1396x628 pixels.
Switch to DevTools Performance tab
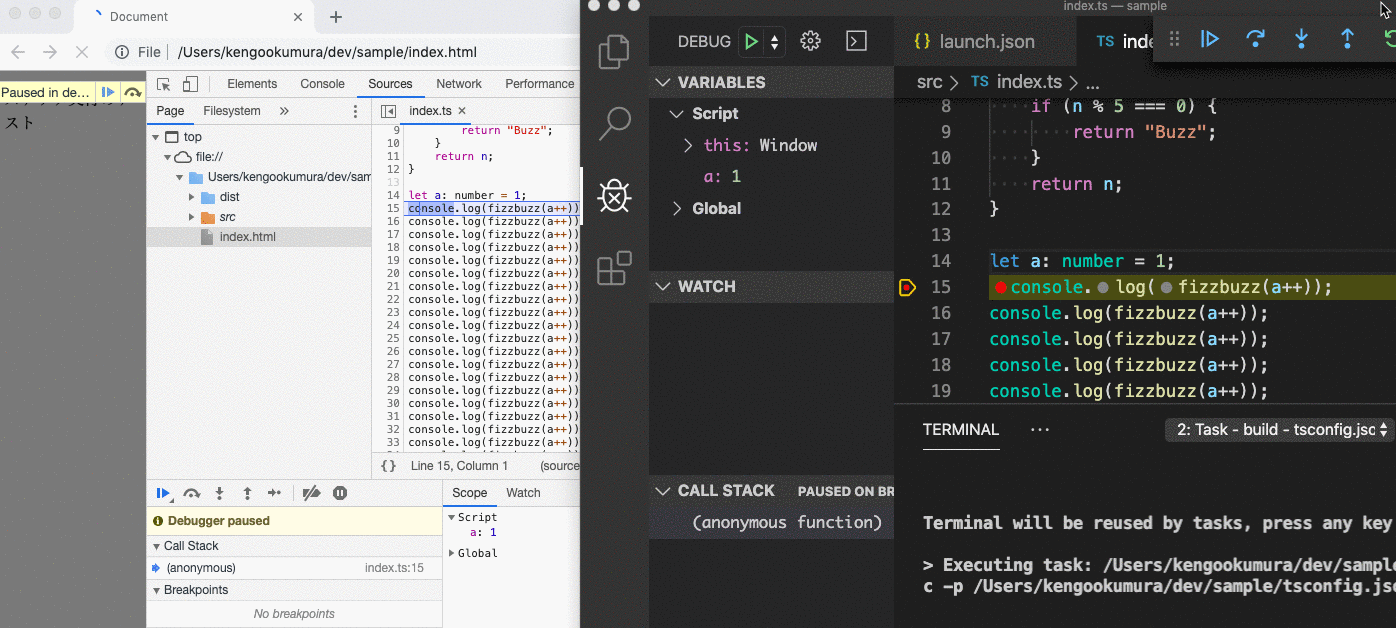click(539, 84)
